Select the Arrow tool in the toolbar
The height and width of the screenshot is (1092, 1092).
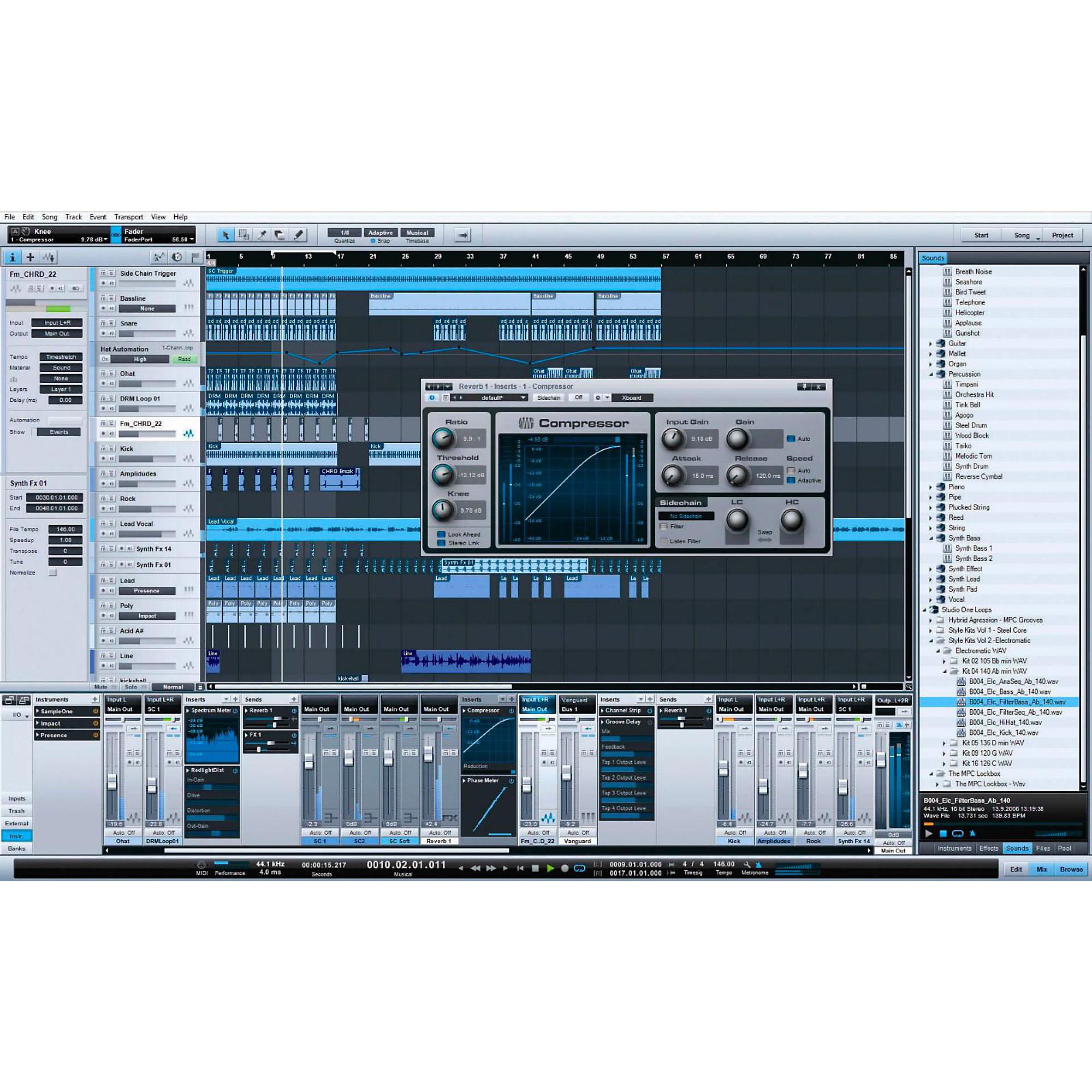point(226,235)
